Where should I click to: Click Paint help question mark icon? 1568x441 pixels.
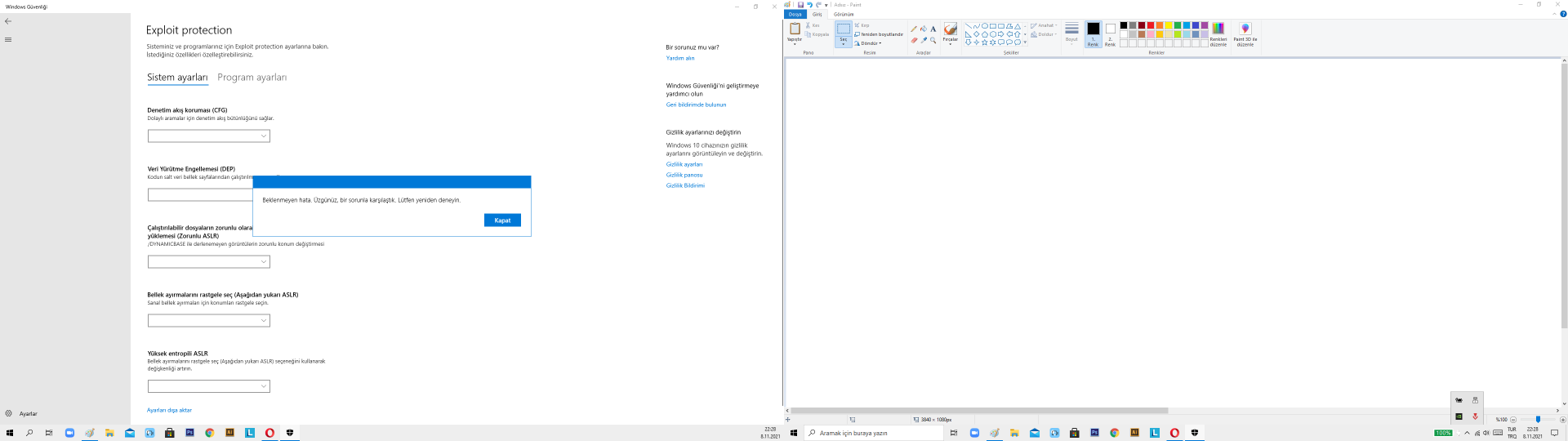tap(1563, 14)
